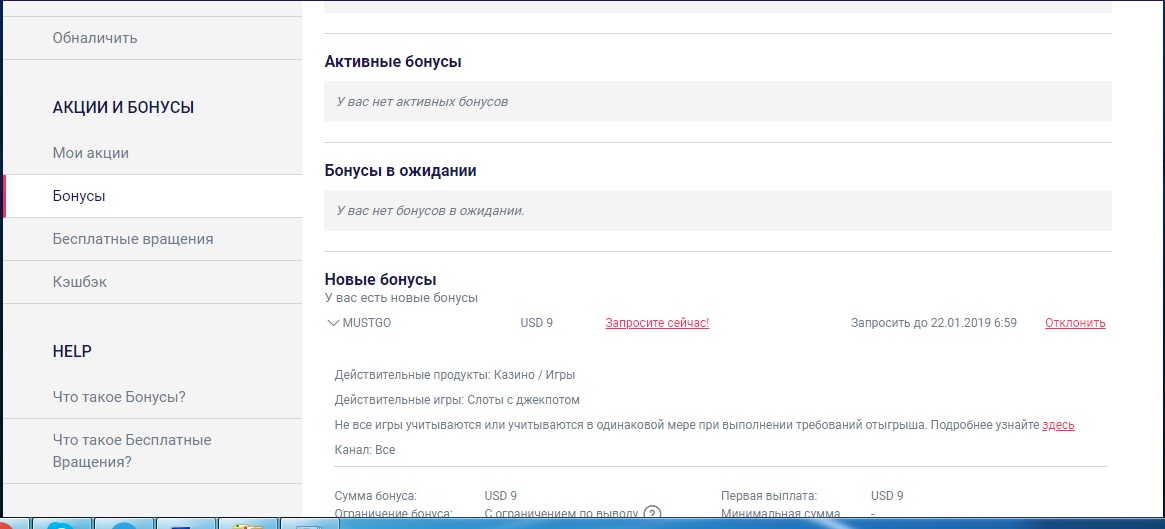
Task: Click the 'Запросить до 22.01.2019 6:59' deadline text
Action: coord(933,323)
